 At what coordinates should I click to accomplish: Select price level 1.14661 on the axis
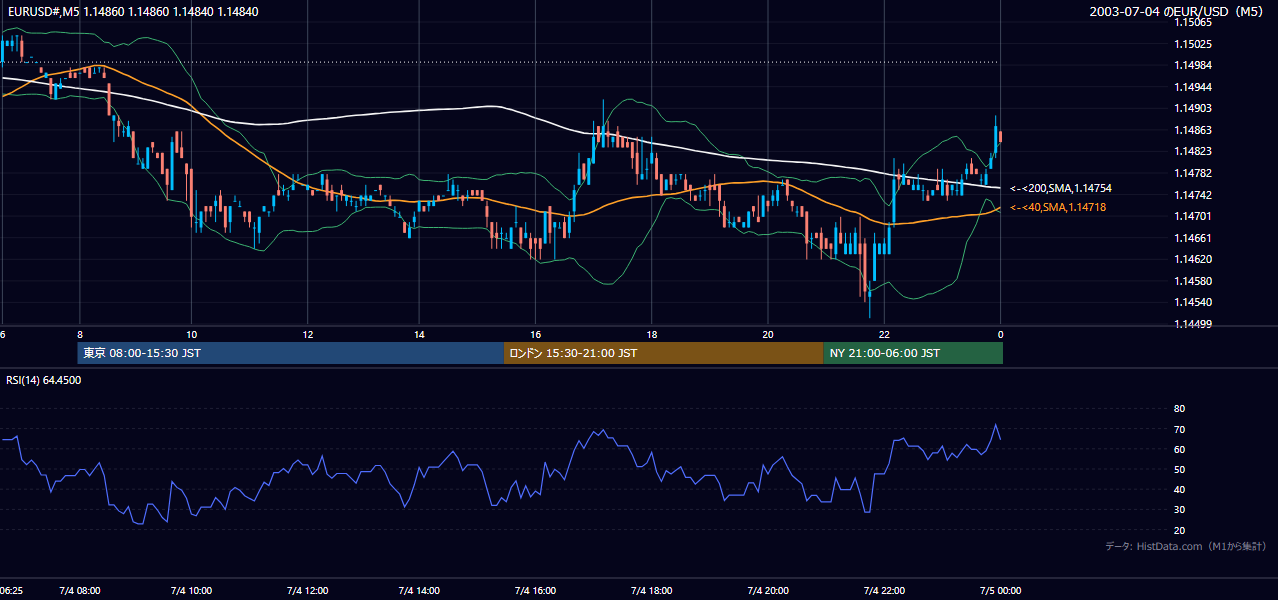pos(1192,238)
